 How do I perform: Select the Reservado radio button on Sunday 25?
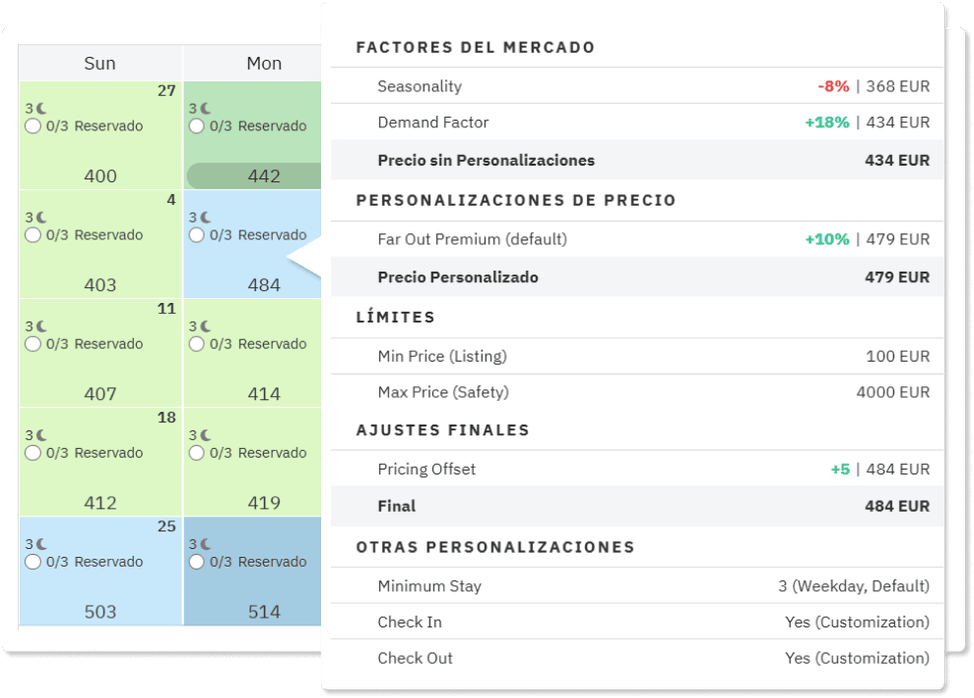33,562
